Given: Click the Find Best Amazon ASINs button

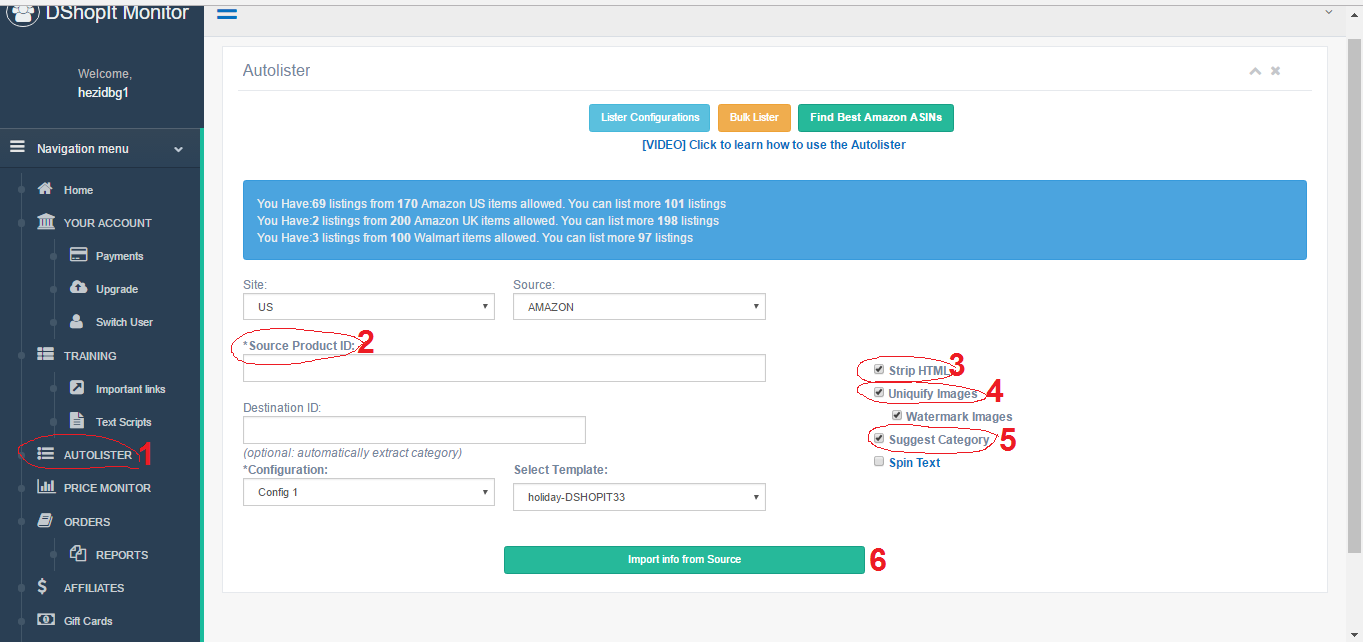Looking at the screenshot, I should (876, 118).
